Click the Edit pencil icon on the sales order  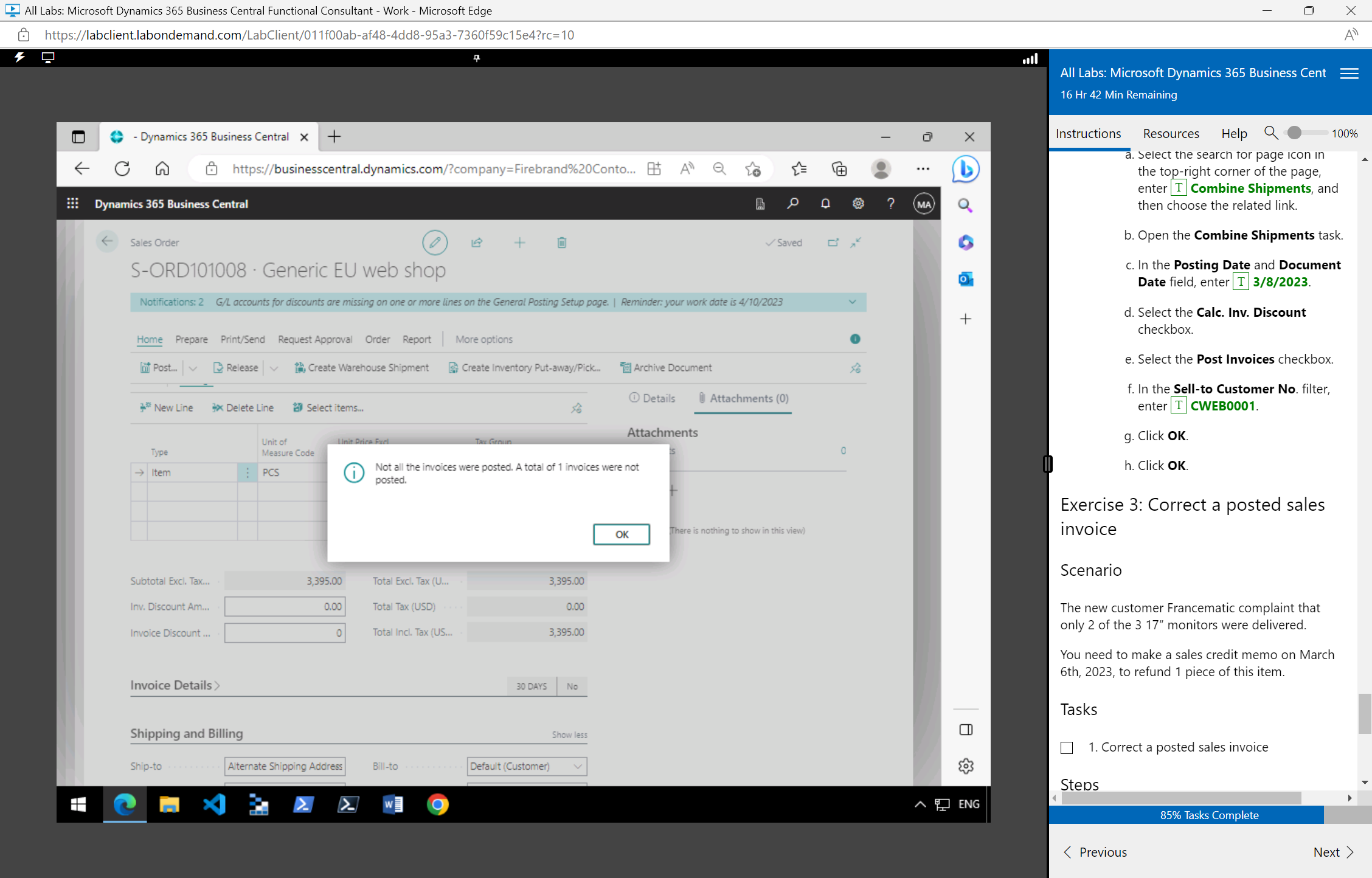434,242
